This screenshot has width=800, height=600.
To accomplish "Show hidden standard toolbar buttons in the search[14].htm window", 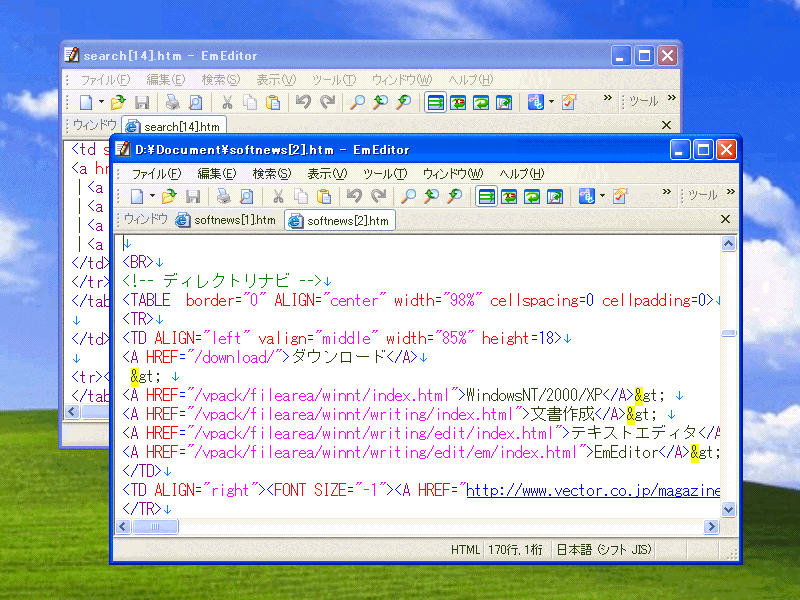I will tap(608, 98).
